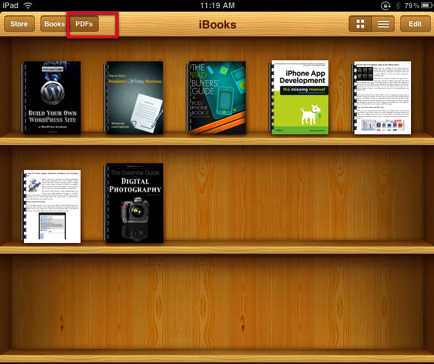Viewport: 434px width, 364px height.
Task: Open Build Your Own WordPress Site PDF
Action: pyautogui.click(x=51, y=98)
